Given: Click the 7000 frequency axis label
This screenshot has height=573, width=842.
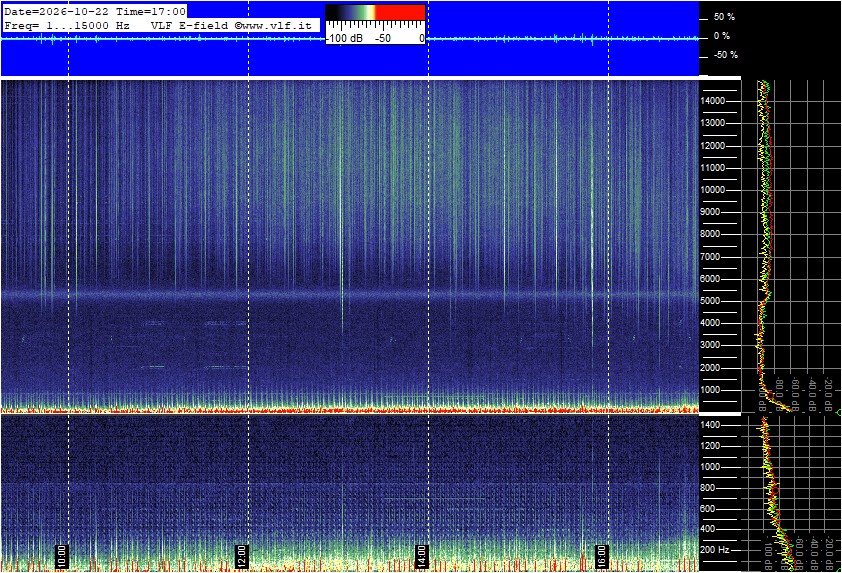Looking at the screenshot, I should click(710, 257).
